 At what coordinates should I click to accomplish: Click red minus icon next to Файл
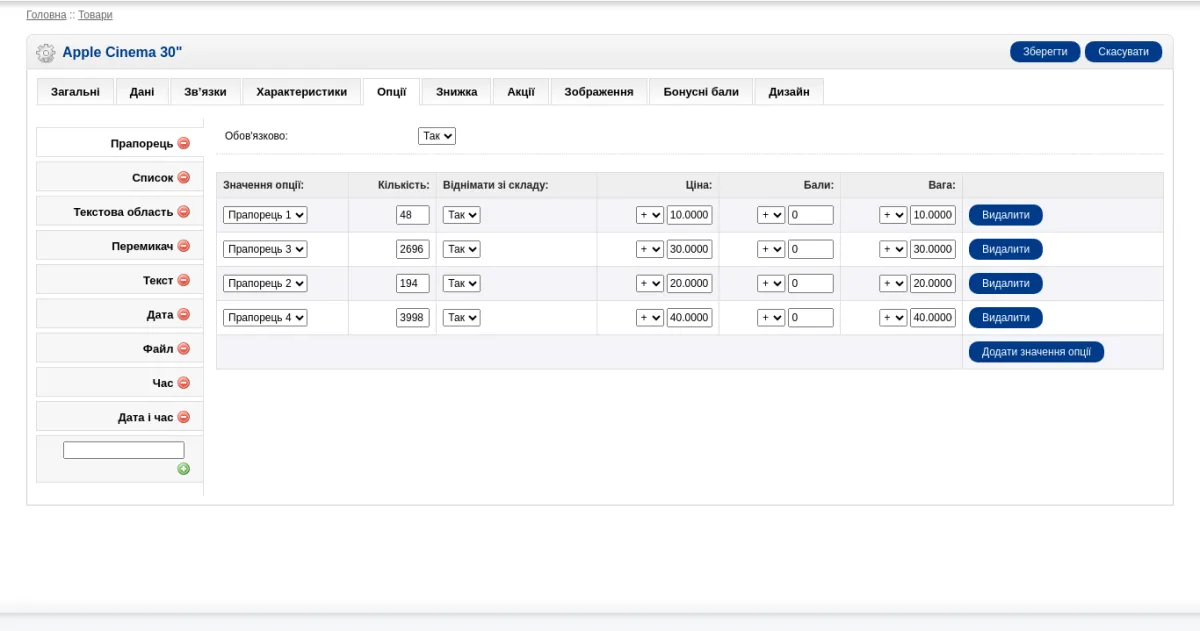point(183,349)
